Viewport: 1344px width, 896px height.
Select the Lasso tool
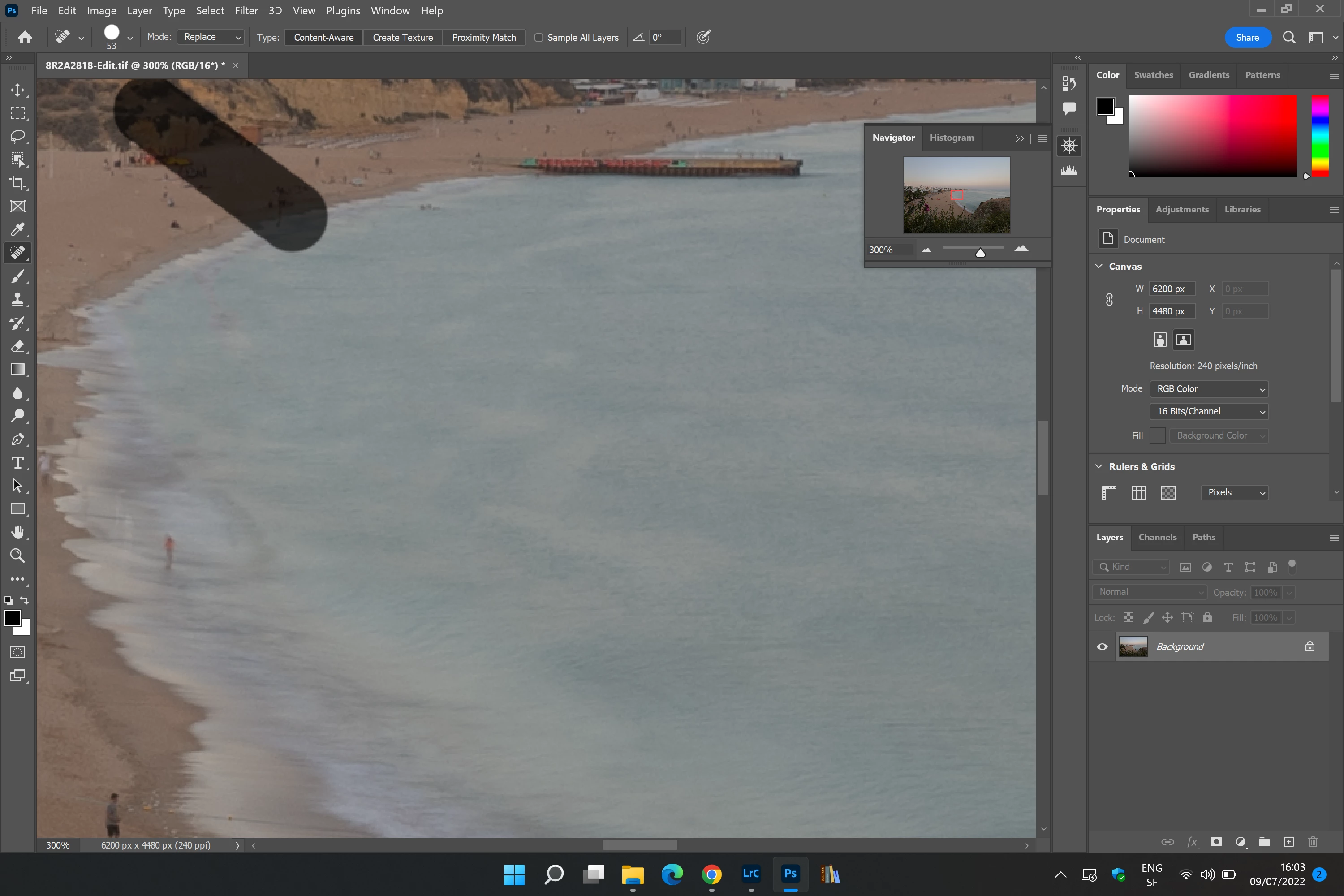18,136
